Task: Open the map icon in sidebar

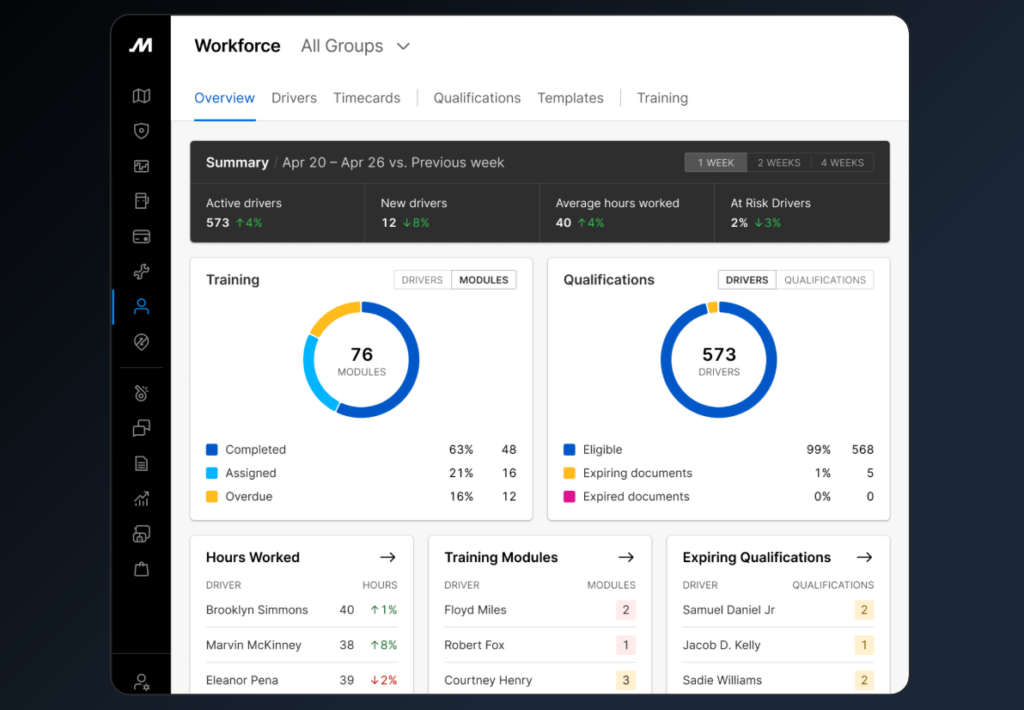Action: [141, 96]
